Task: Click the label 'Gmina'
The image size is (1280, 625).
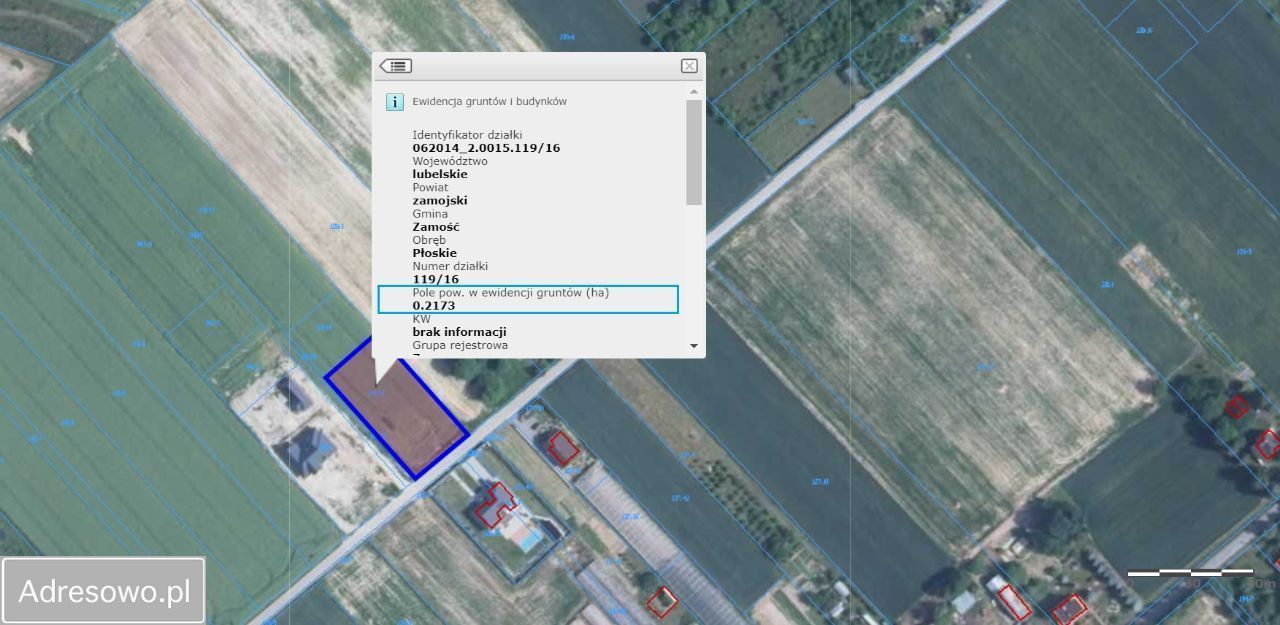Action: tap(430, 213)
